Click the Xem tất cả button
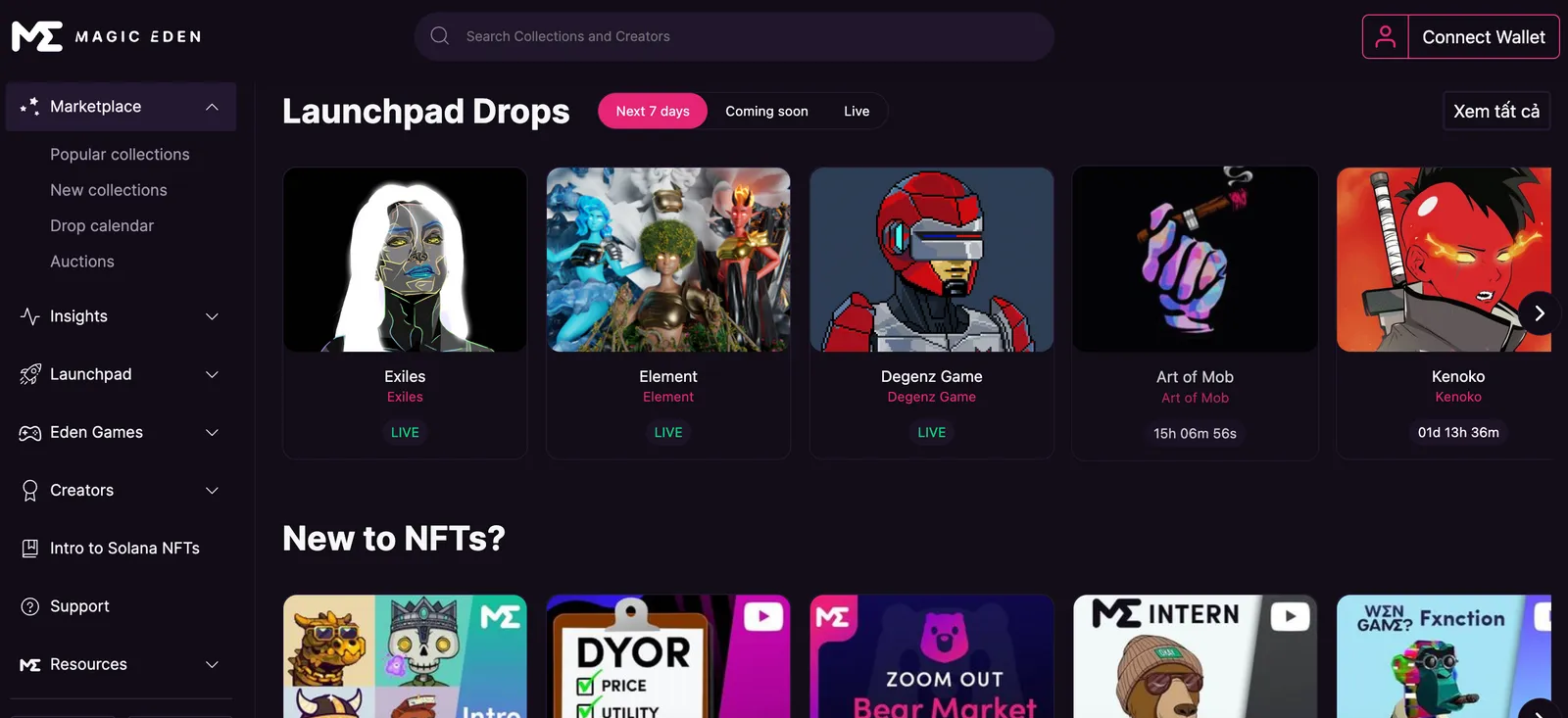1568x718 pixels. coord(1495,111)
